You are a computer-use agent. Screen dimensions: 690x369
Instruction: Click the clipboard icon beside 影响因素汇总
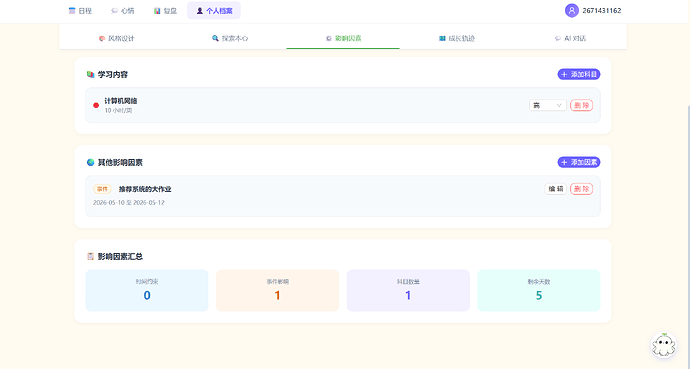pos(91,256)
